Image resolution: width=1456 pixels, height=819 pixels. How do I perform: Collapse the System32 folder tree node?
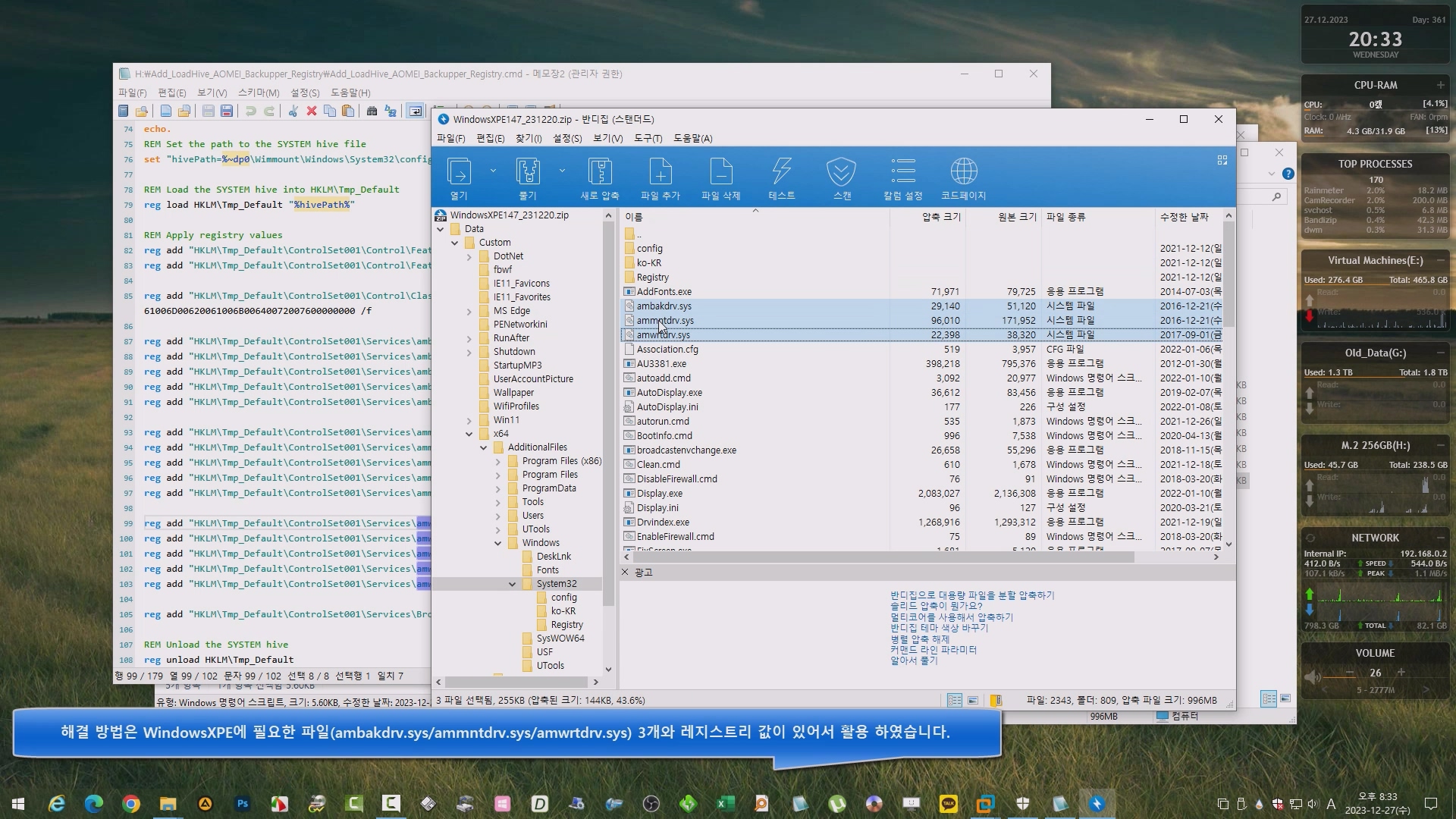click(512, 584)
